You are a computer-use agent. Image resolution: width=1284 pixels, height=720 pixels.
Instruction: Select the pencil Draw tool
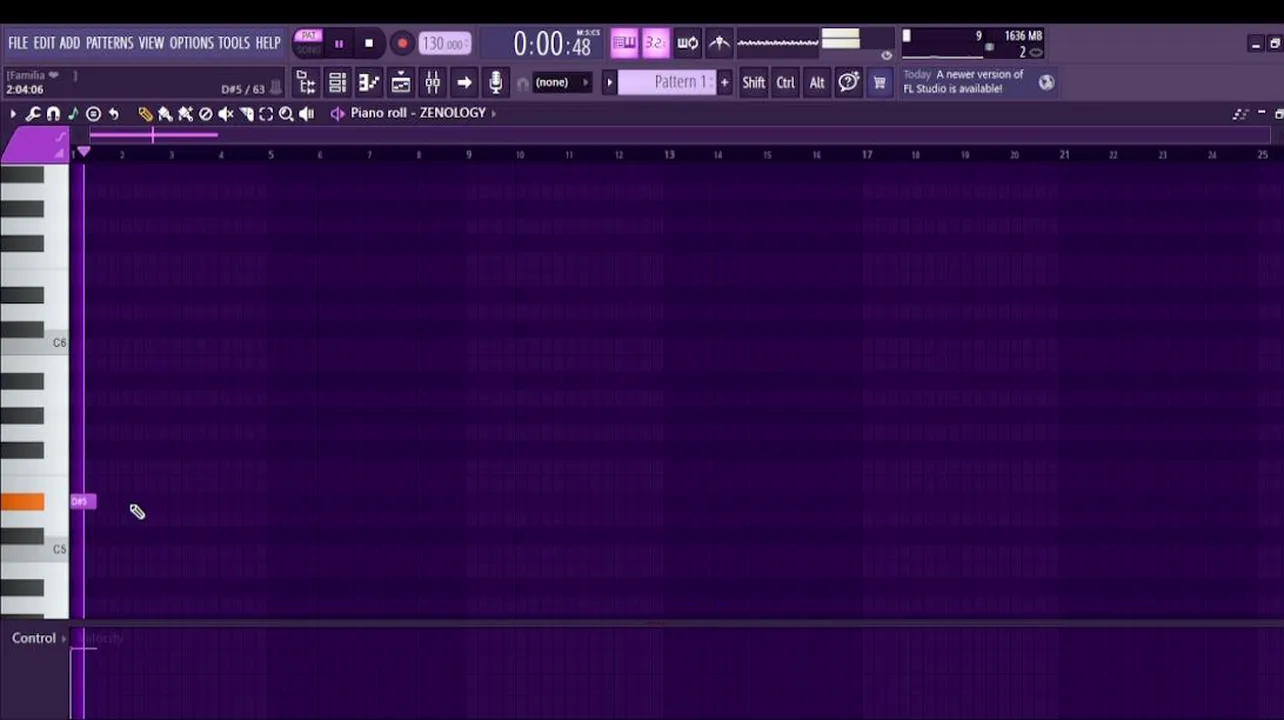click(145, 114)
